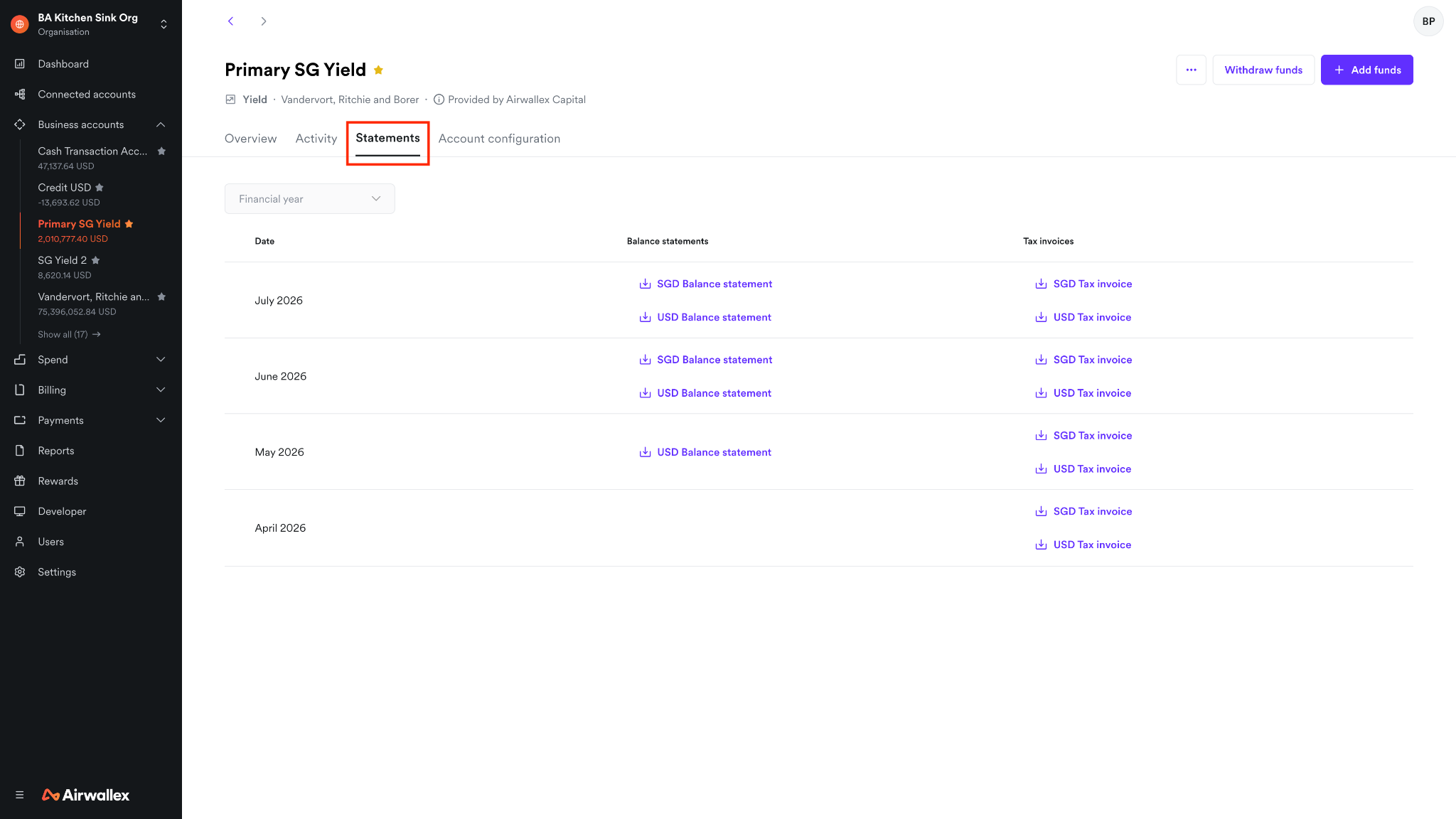Screen dimensions: 1456x819
Task: Click the Withdraw funds button
Action: pyautogui.click(x=1263, y=70)
